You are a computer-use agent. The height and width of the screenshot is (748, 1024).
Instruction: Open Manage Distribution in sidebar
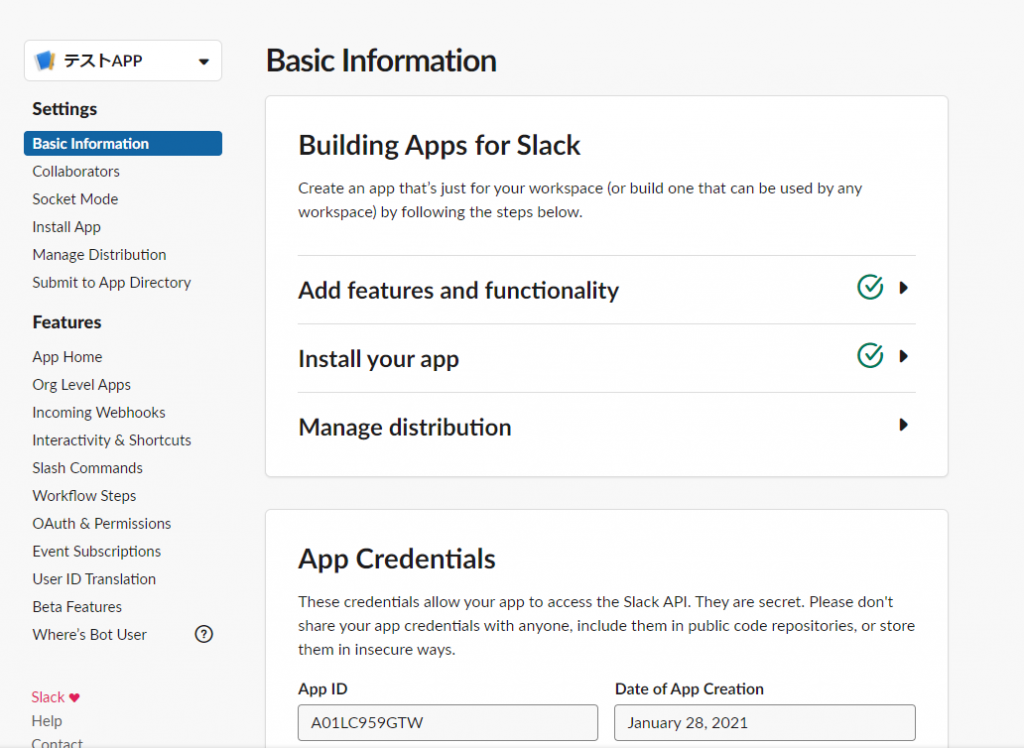click(99, 255)
